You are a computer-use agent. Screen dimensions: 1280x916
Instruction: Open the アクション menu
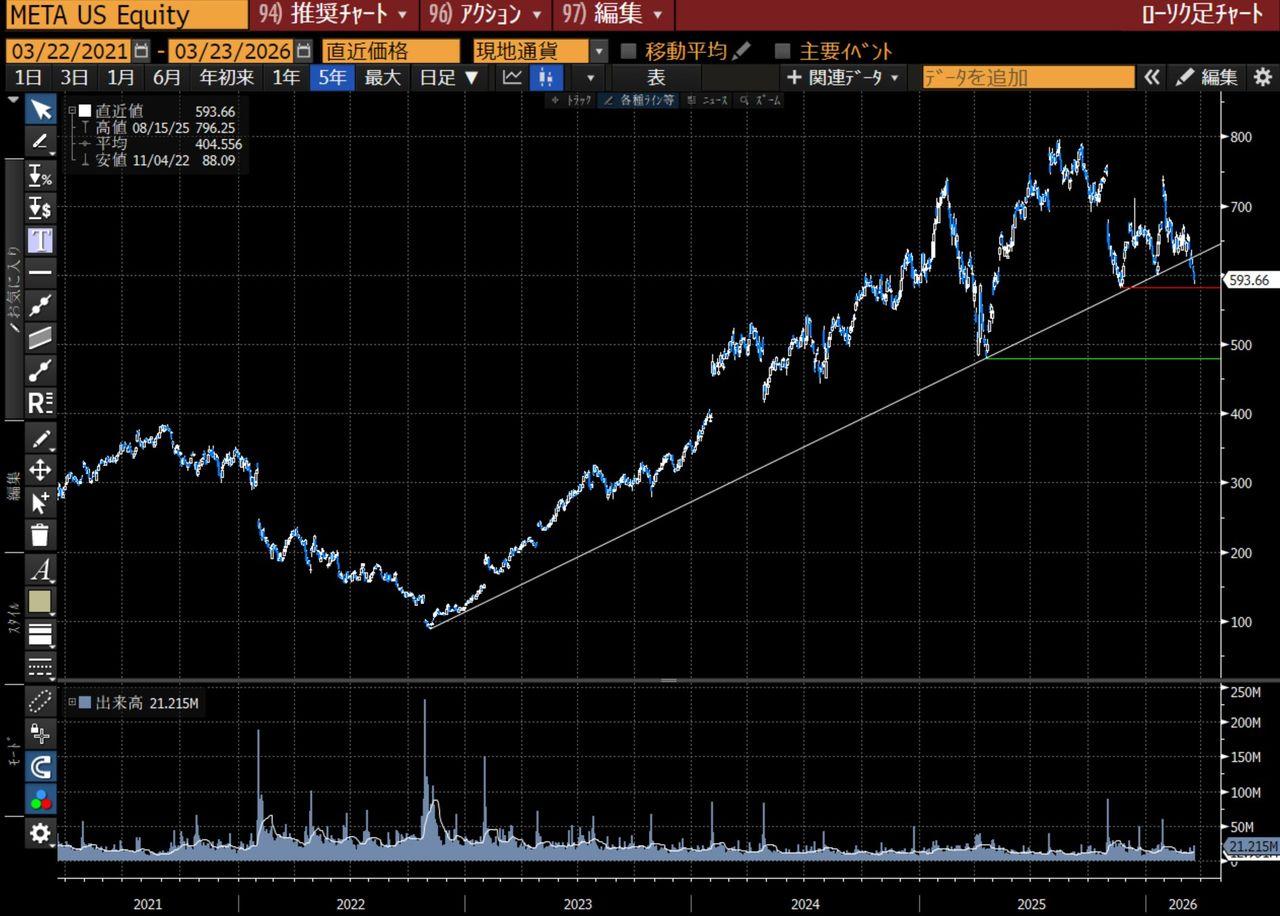pyautogui.click(x=484, y=14)
